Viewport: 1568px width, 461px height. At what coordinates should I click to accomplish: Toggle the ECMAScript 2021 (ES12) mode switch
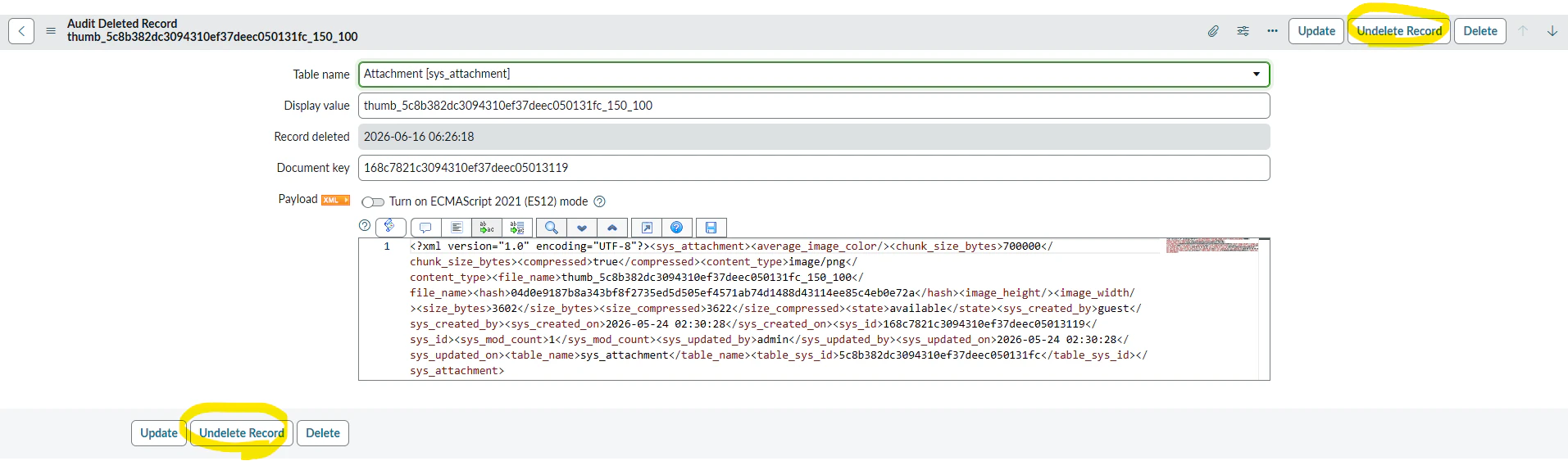pyautogui.click(x=373, y=202)
